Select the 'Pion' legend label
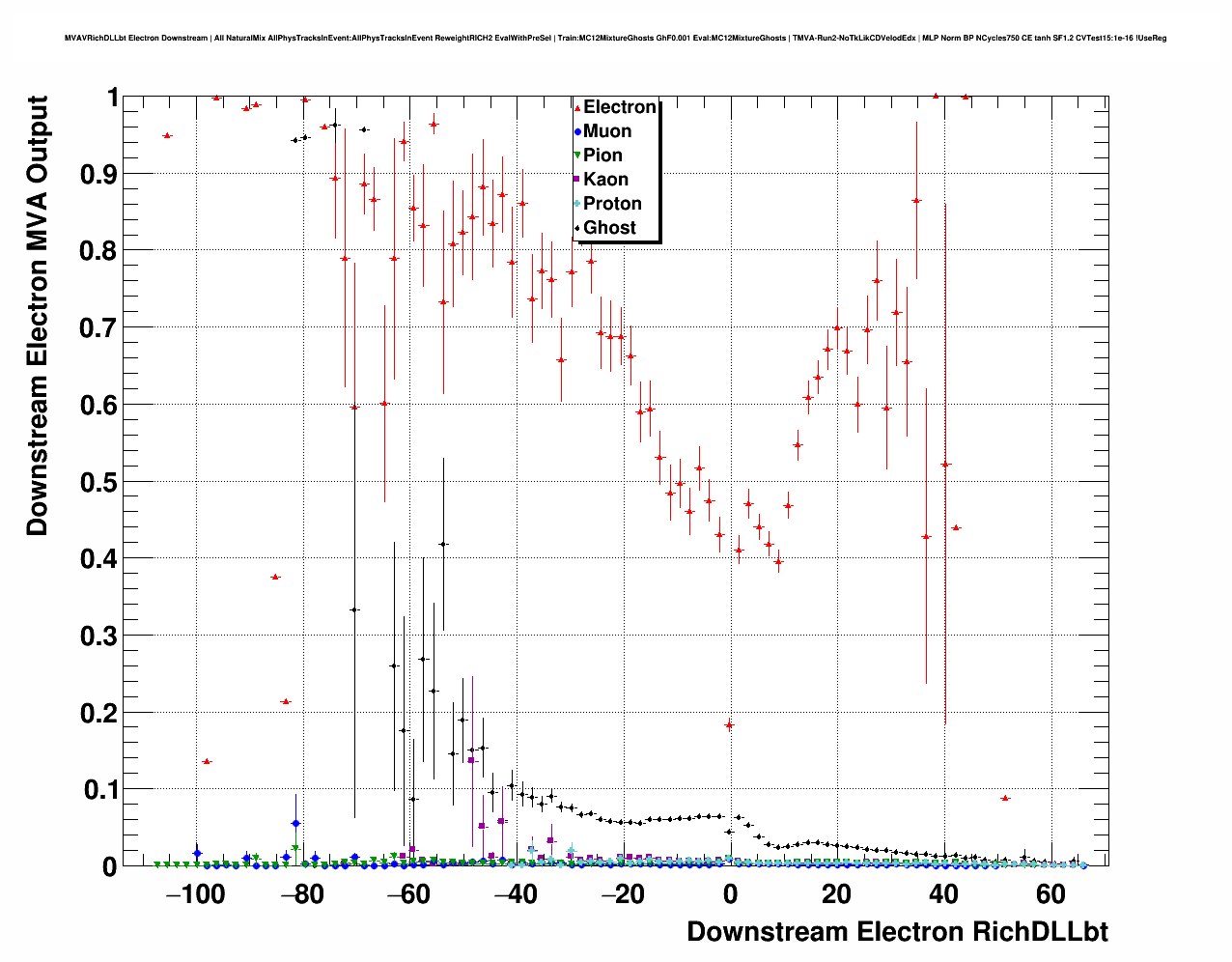The image size is (1232, 962). point(602,156)
